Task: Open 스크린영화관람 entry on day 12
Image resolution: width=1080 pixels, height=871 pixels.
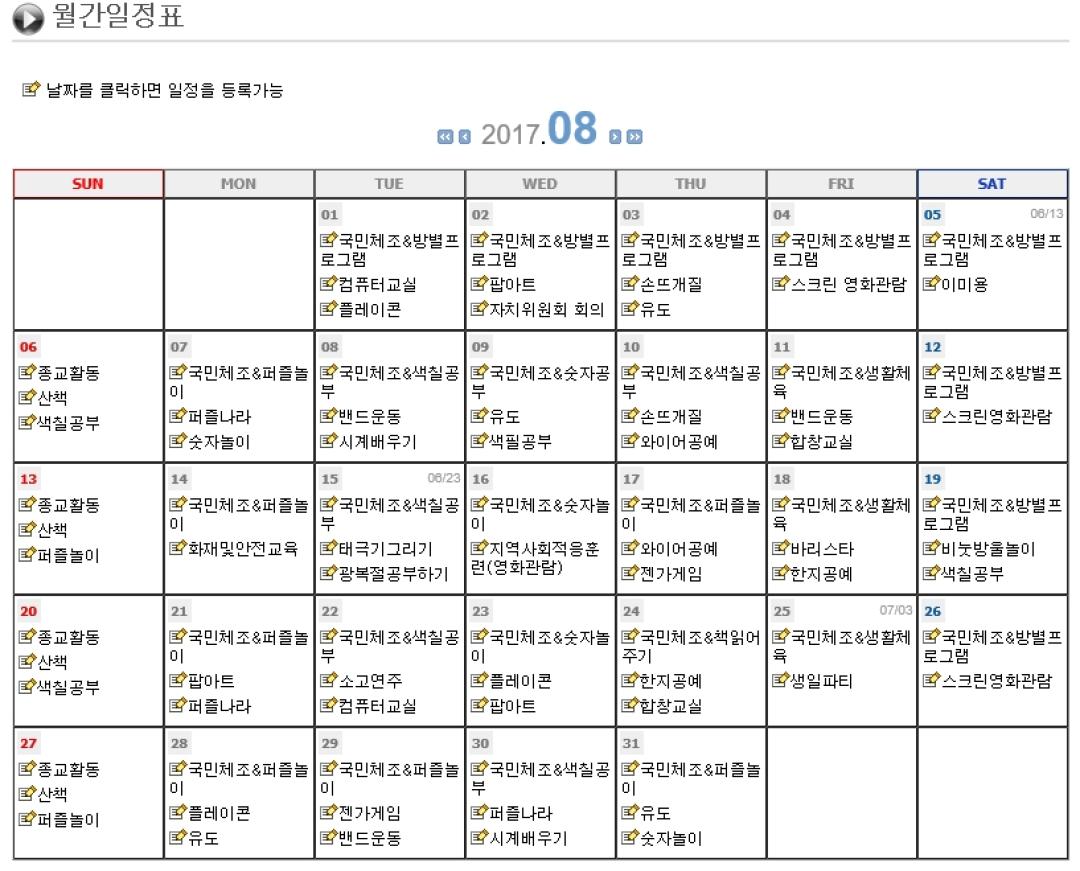Action: (x=997, y=417)
